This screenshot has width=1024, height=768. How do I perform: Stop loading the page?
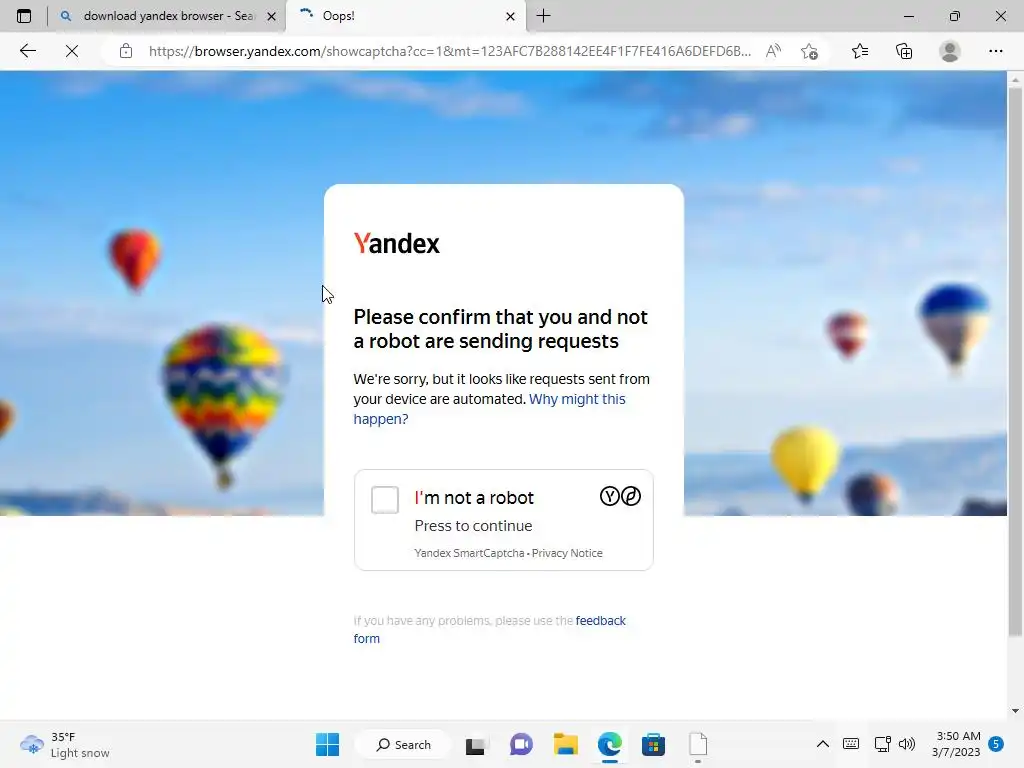(x=72, y=51)
